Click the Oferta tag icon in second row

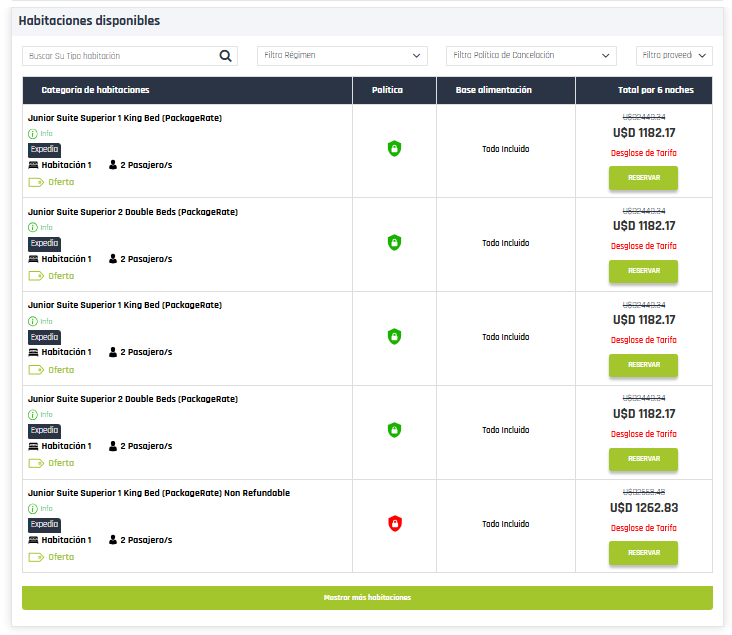click(x=36, y=276)
